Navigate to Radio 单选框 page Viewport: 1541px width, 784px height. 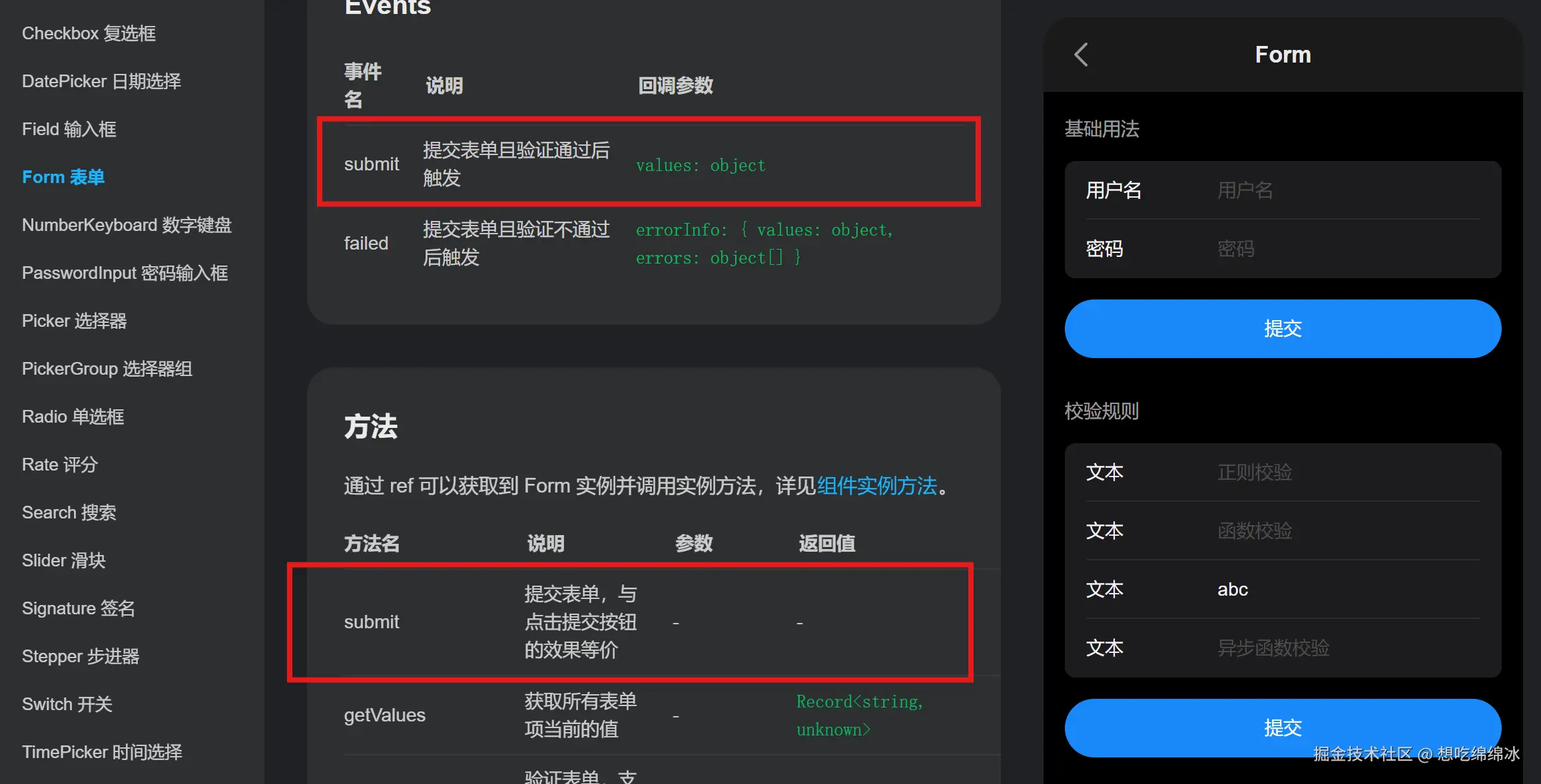click(73, 416)
